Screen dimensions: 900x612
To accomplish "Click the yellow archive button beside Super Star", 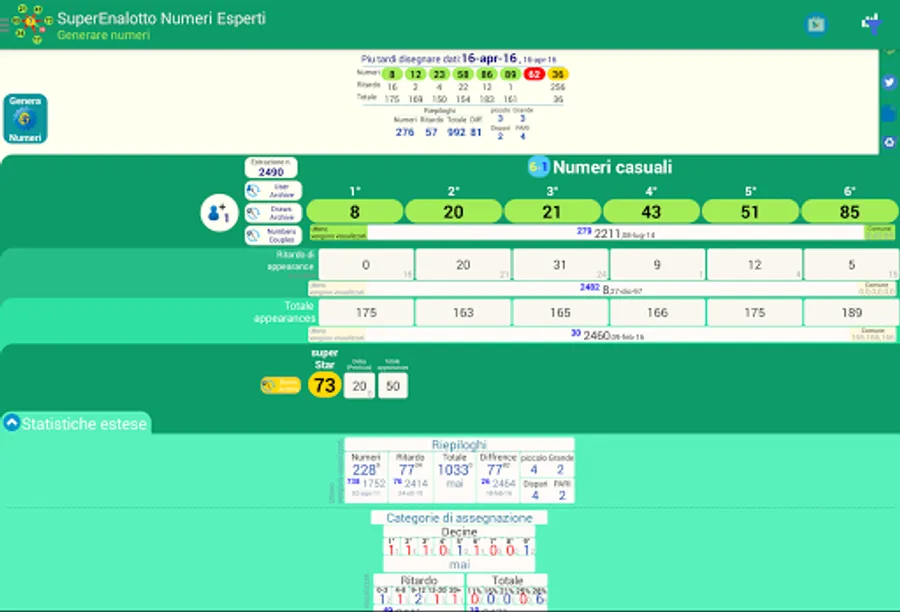I will (x=281, y=385).
